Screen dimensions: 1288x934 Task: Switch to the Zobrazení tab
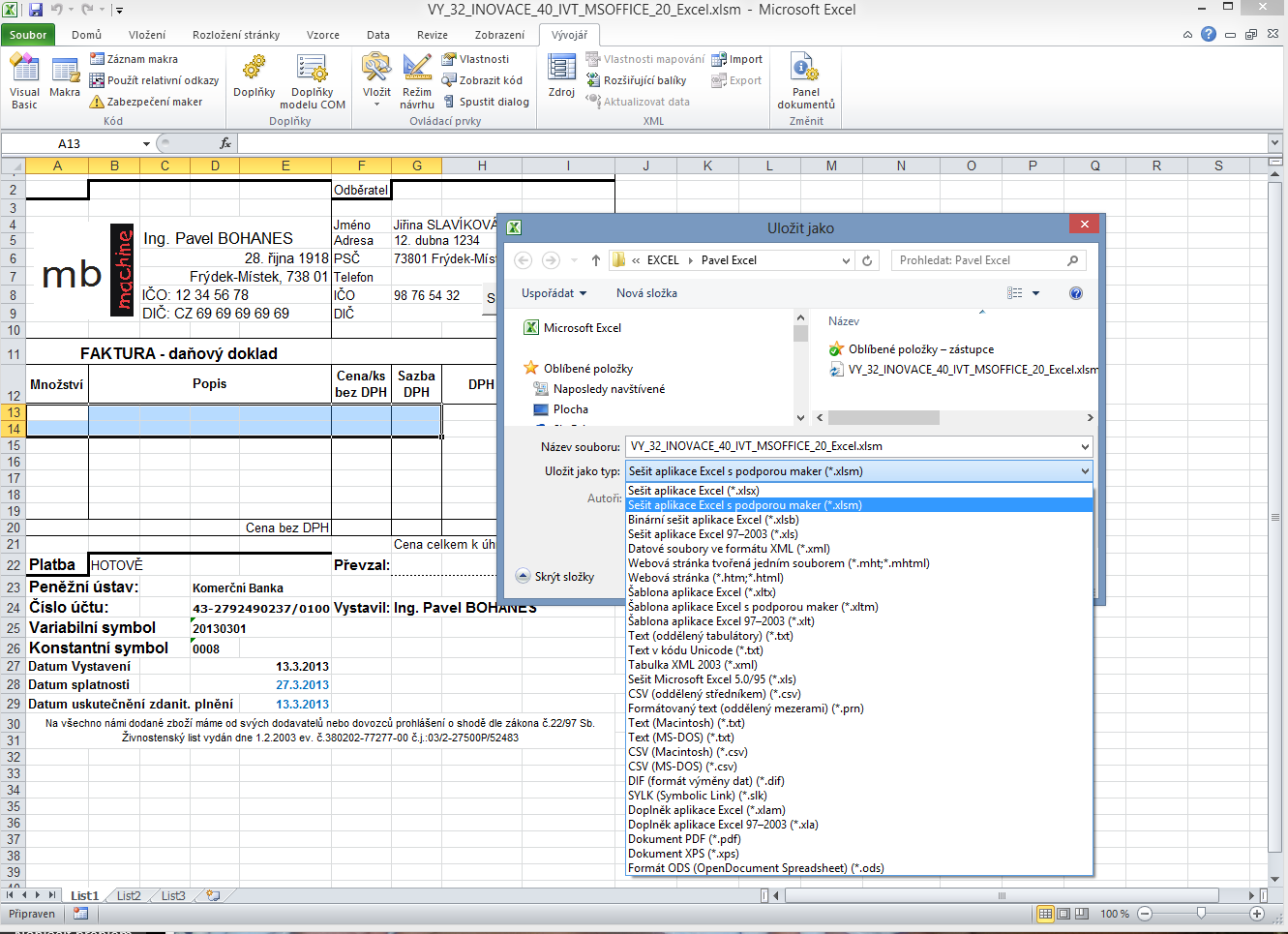(499, 35)
